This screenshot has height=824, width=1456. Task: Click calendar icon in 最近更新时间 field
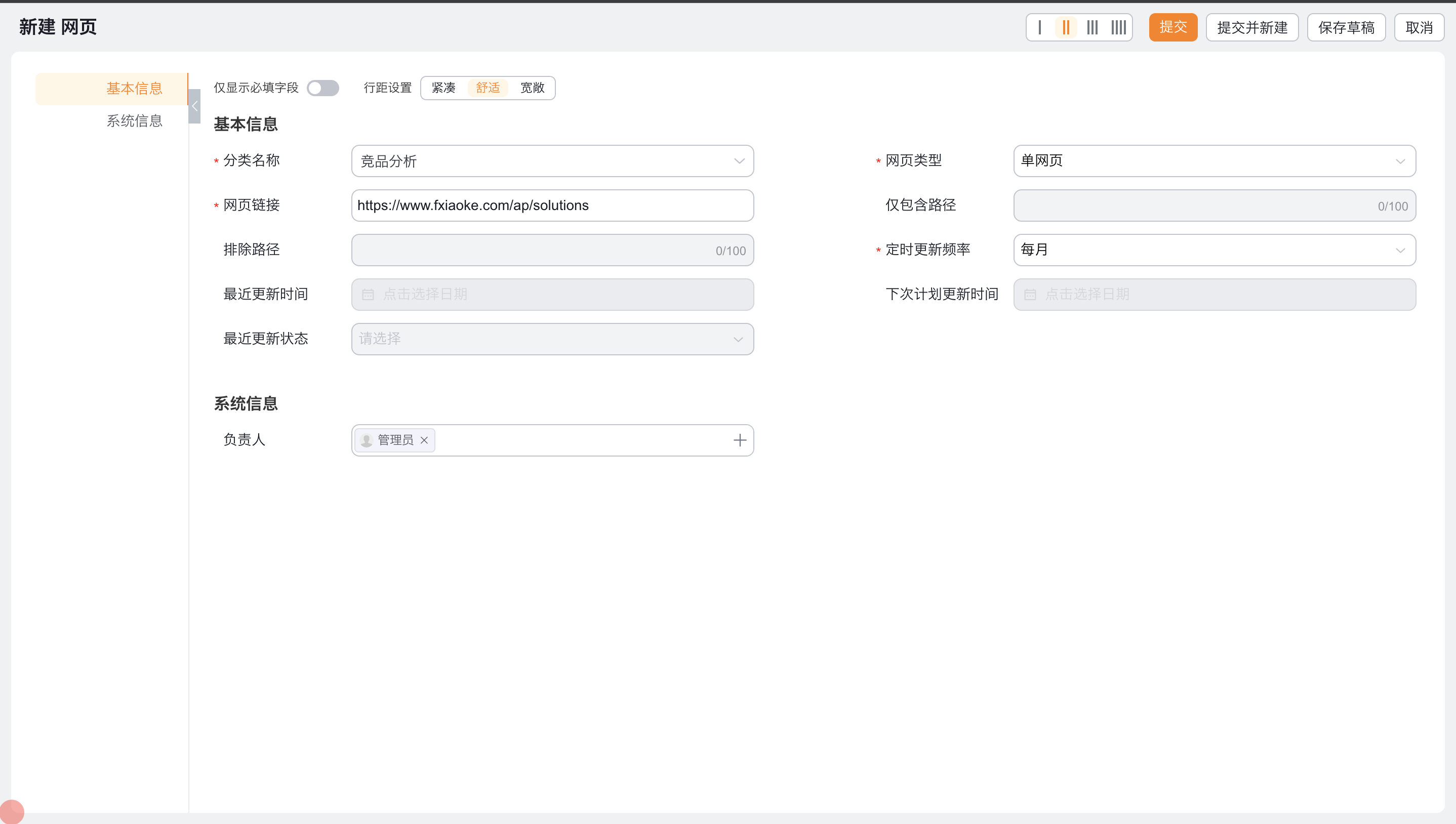368,294
